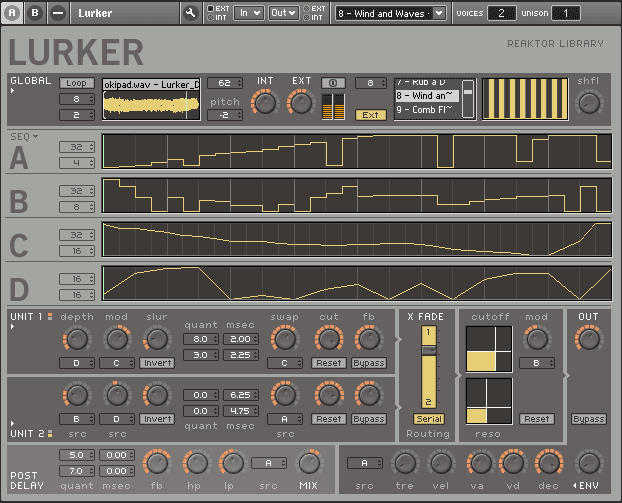The image size is (622, 503).
Task: Adjust Unit 1 fb knob
Action: [369, 339]
